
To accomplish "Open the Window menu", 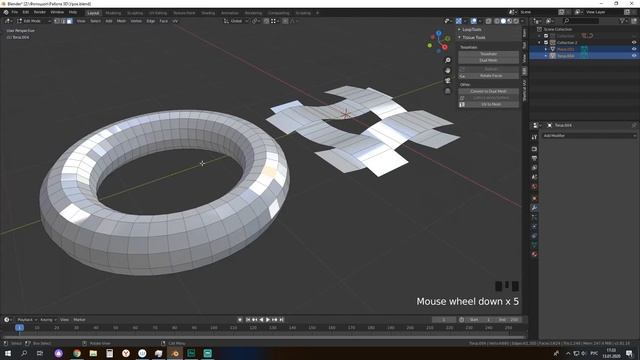I will [x=57, y=12].
